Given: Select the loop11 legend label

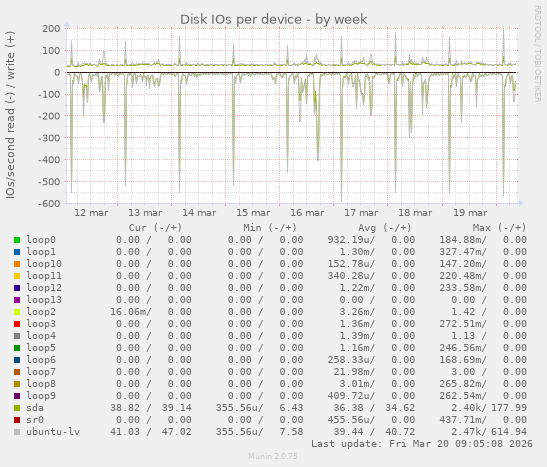Looking at the screenshot, I should pos(44,276).
